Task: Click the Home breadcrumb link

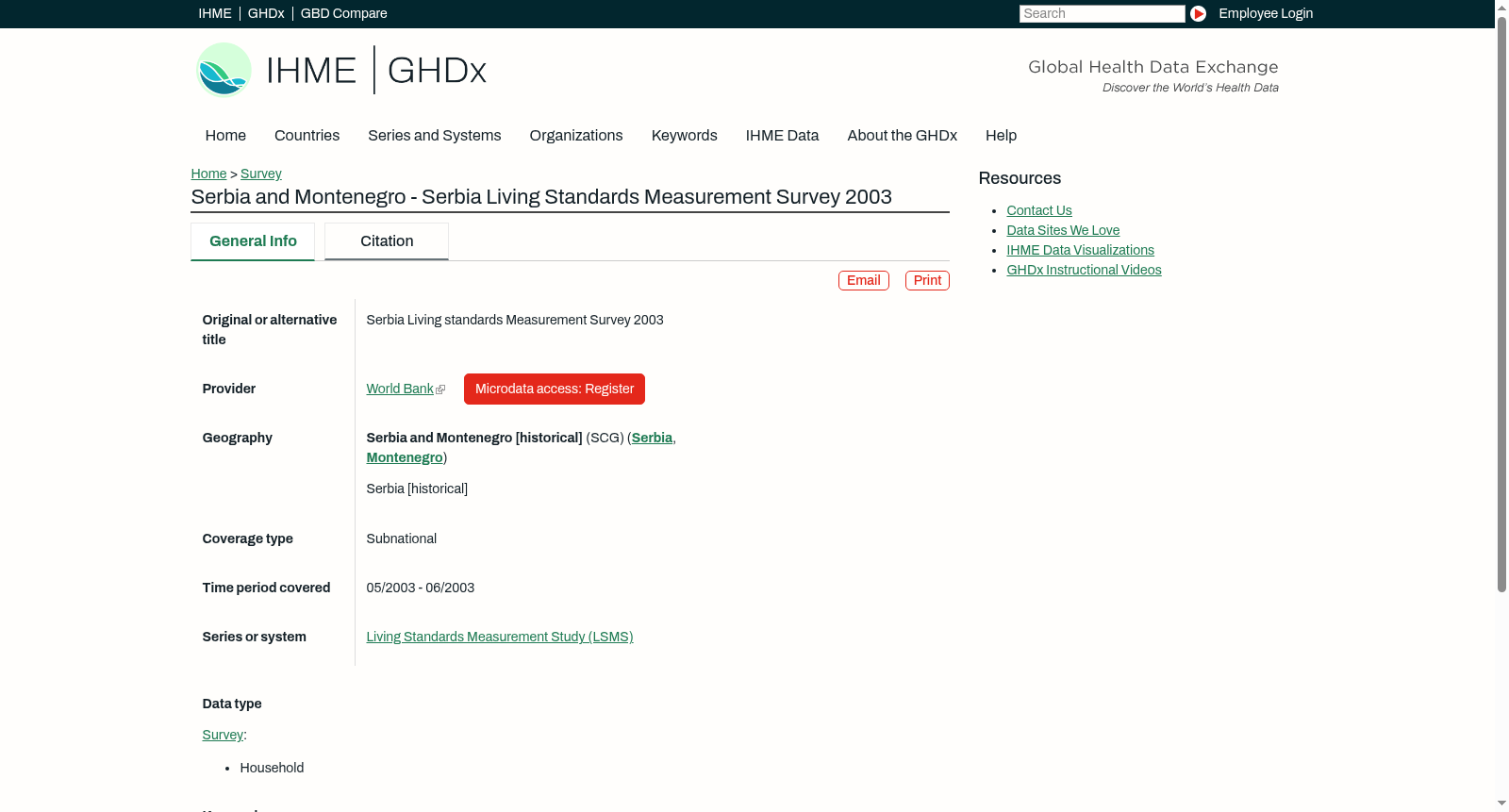Action: coord(208,174)
